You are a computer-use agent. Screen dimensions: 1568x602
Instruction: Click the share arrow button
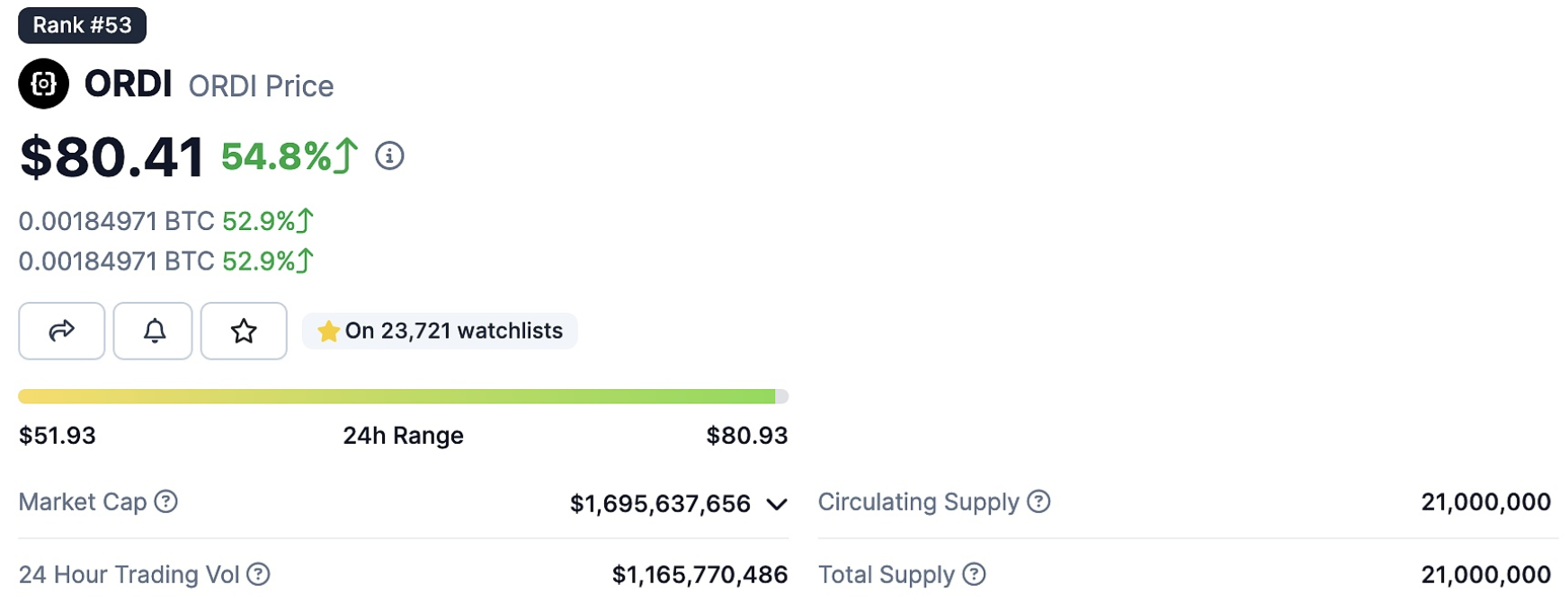click(61, 331)
